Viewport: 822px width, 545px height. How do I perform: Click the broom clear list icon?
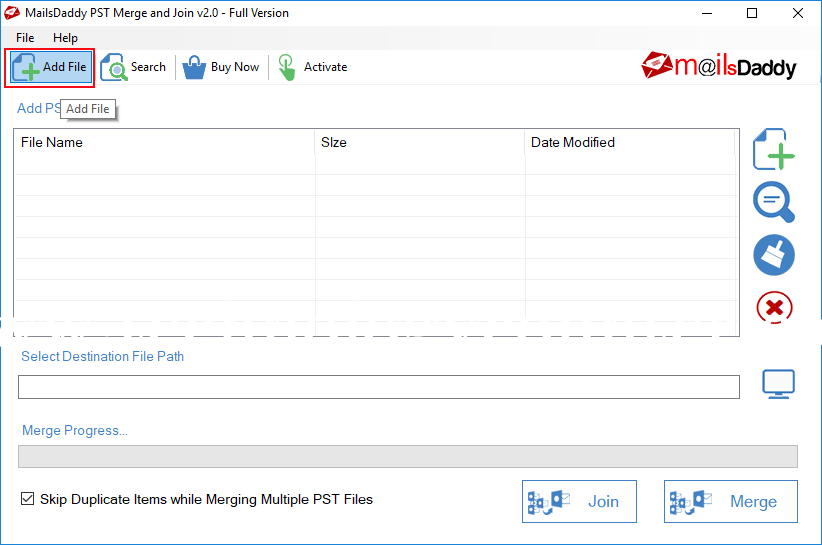(x=774, y=255)
